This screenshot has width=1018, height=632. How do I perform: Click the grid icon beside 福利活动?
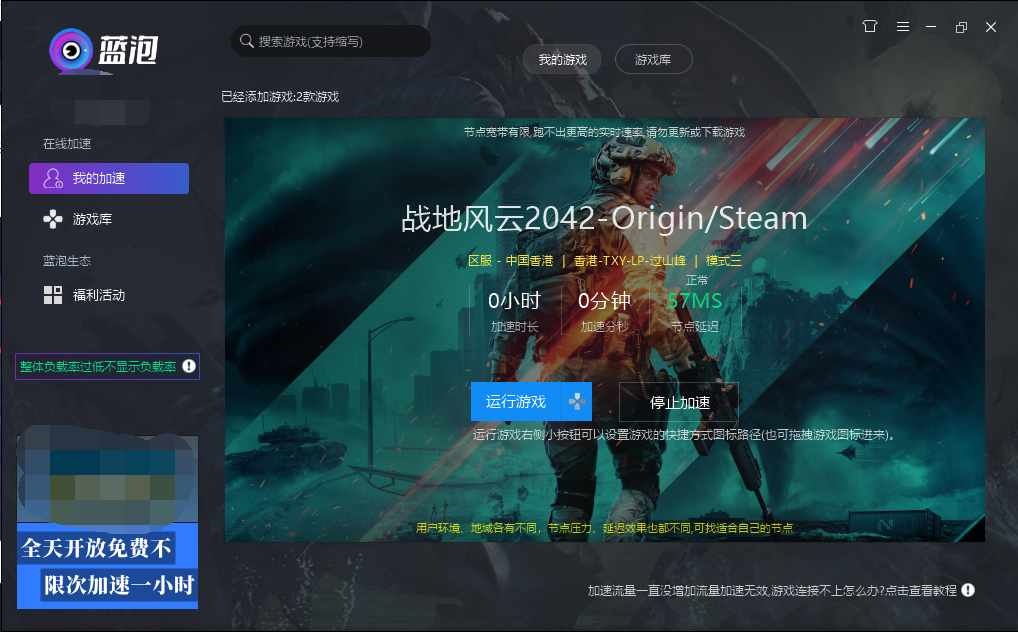[53, 295]
